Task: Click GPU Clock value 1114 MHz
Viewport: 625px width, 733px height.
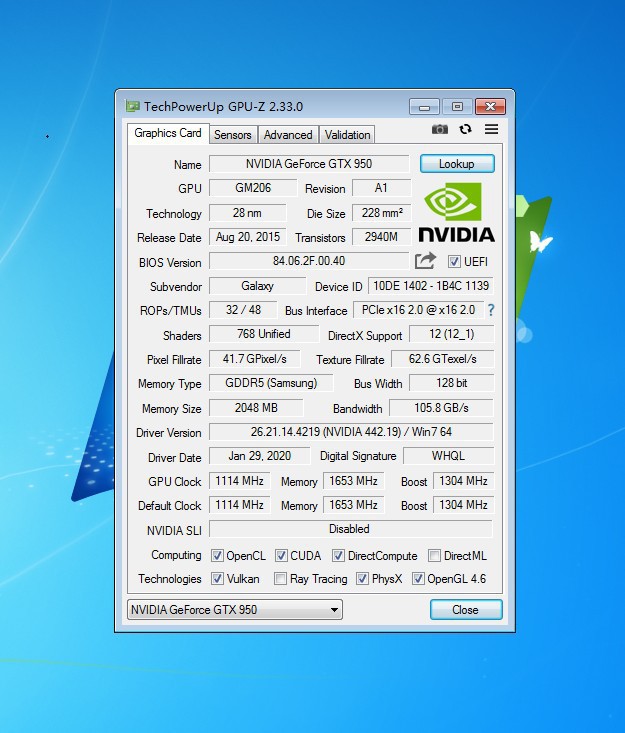Action: 239,481
